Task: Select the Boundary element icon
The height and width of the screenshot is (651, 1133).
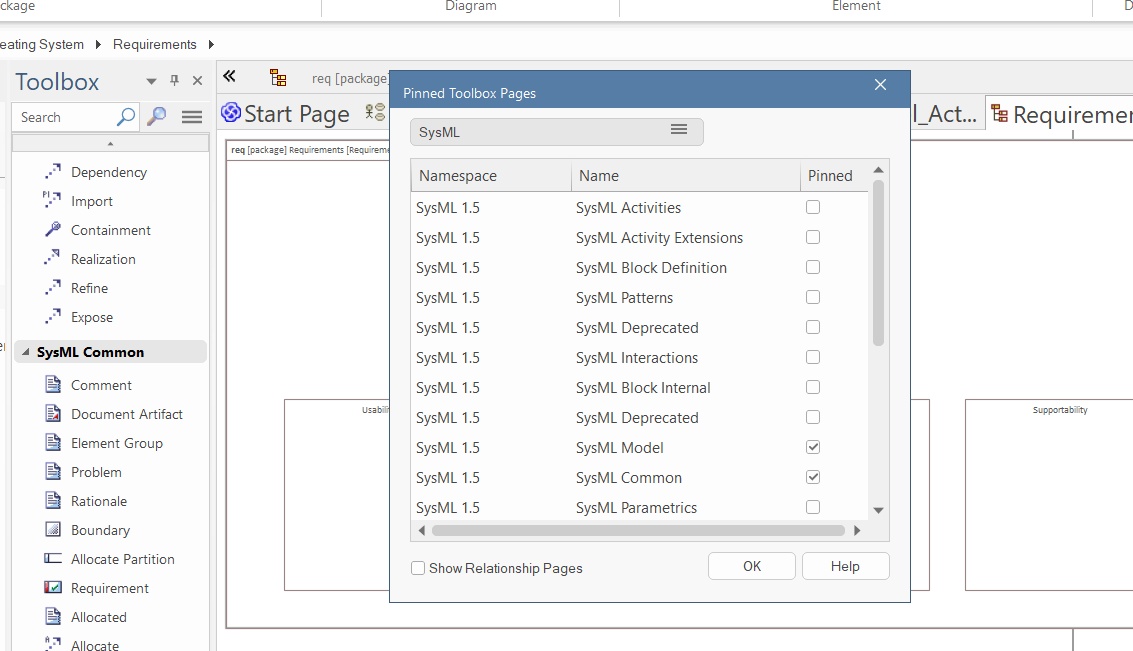Action: click(53, 530)
